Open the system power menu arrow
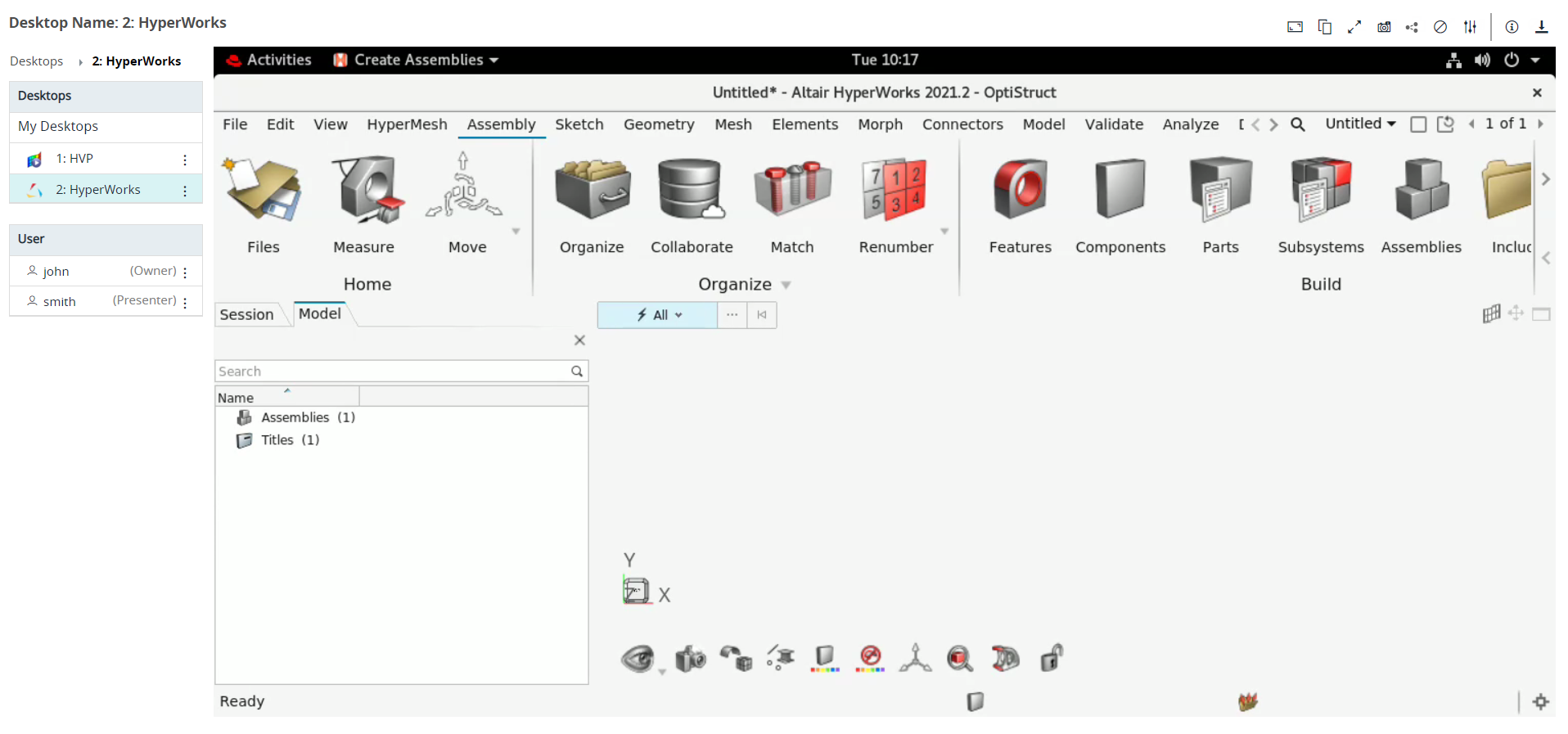 1535,60
